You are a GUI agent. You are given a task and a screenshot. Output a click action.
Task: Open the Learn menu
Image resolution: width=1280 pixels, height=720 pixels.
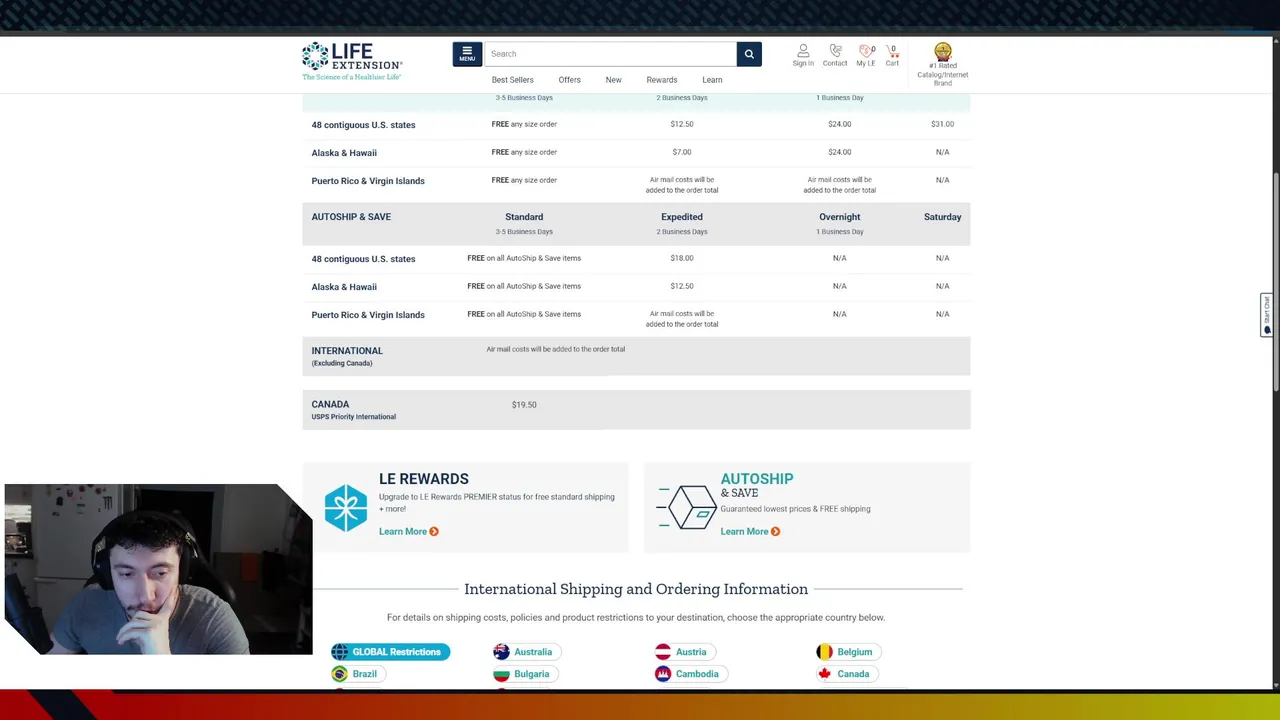click(x=712, y=80)
